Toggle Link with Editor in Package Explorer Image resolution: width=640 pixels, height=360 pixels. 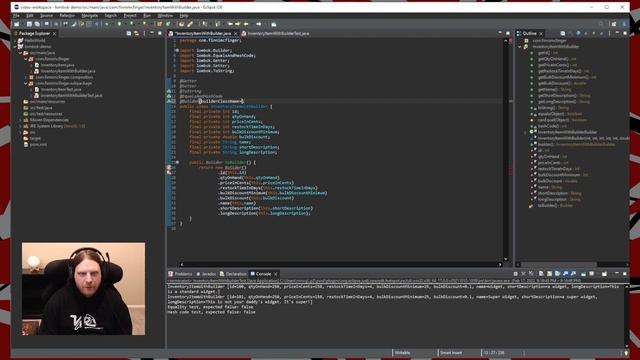[136, 33]
